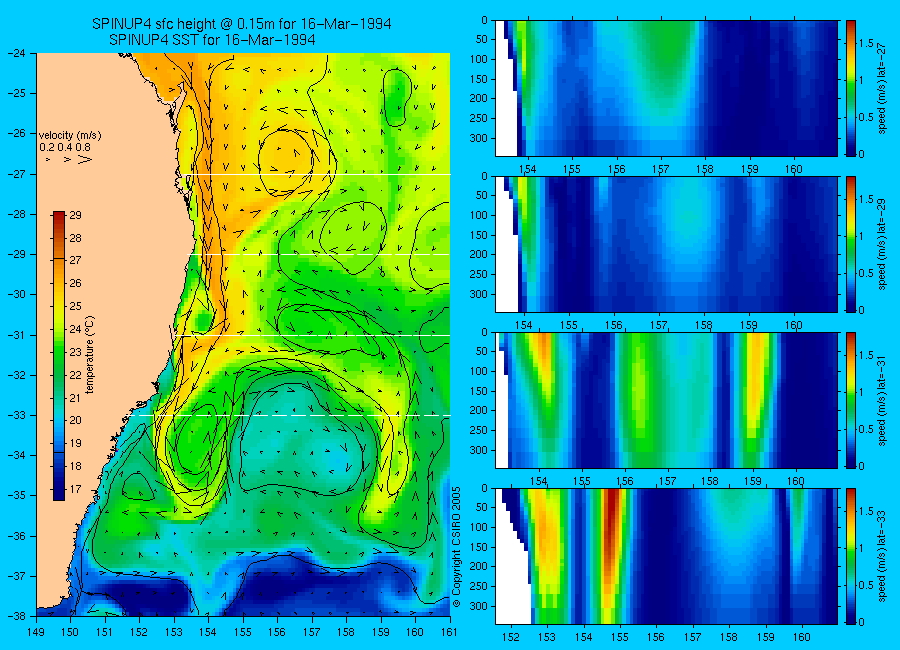The image size is (900, 650).
Task: Click the 157 longitude label under lat=-27 section
Action: (x=661, y=169)
